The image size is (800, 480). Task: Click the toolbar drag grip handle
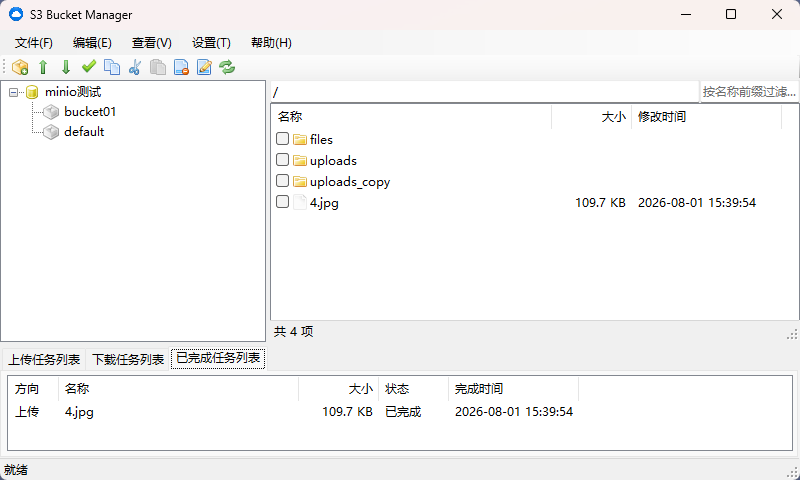[x=5, y=67]
